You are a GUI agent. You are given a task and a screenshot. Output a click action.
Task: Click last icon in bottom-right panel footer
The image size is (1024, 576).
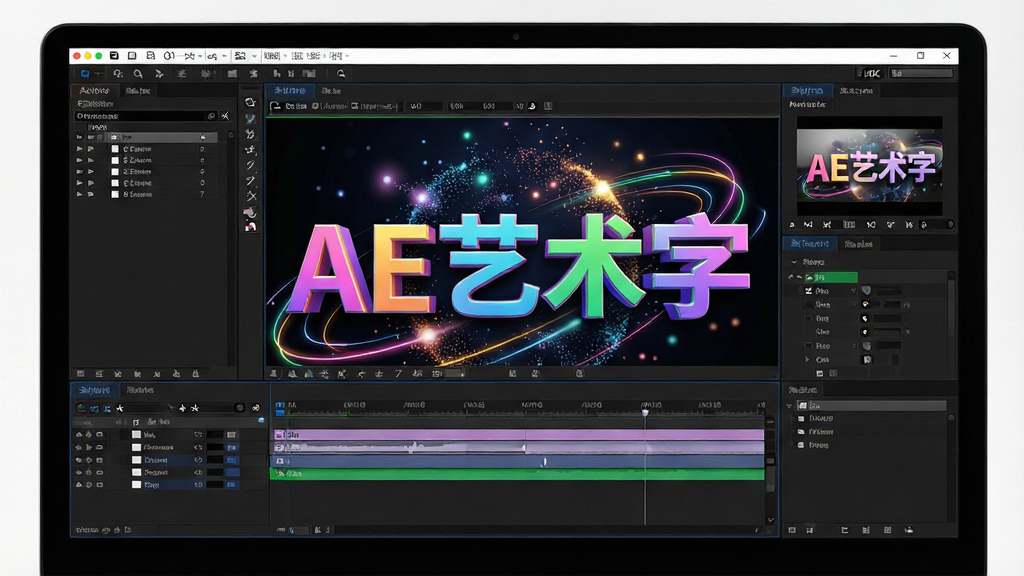[x=908, y=530]
